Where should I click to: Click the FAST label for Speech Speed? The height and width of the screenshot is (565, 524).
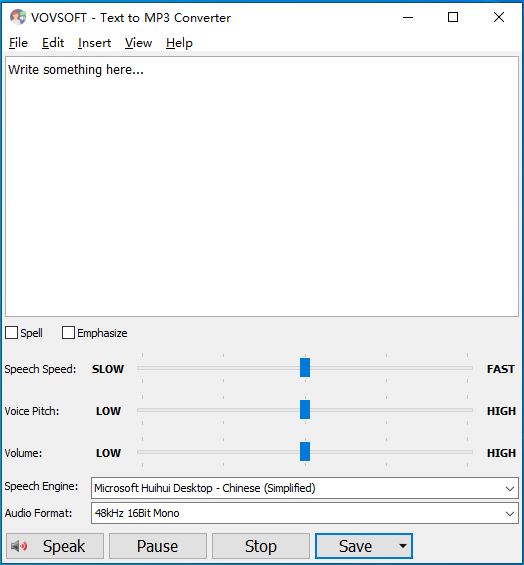point(501,369)
